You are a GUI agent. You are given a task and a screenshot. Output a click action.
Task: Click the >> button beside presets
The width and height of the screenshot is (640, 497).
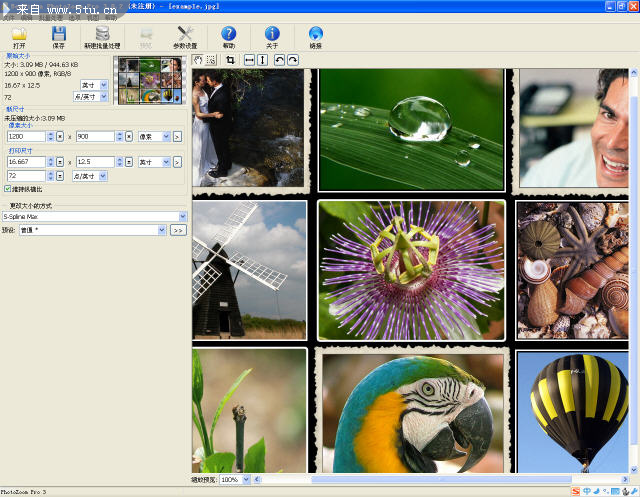[x=178, y=230]
